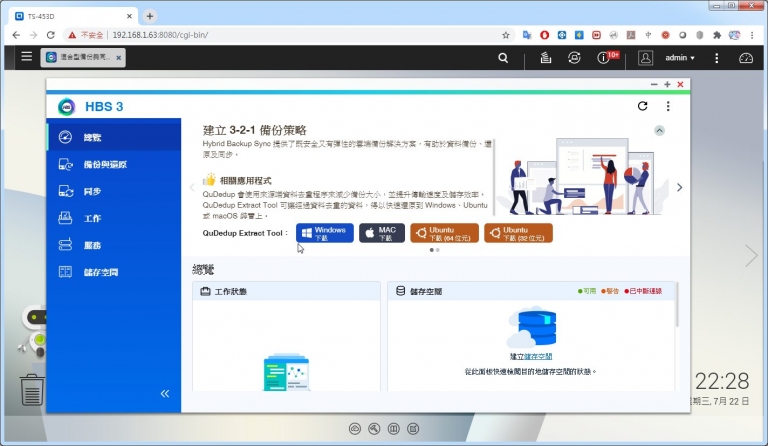Open the admin account dropdown
The width and height of the screenshot is (768, 446).
click(680, 58)
